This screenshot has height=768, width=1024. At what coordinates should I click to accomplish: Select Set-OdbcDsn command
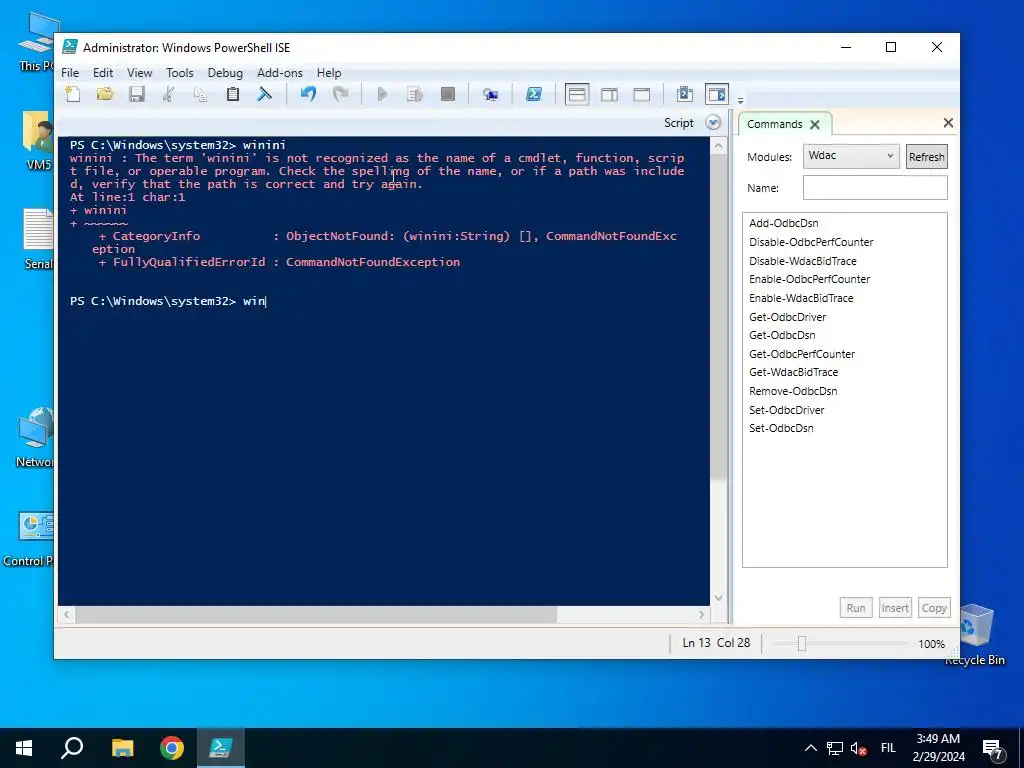782,428
